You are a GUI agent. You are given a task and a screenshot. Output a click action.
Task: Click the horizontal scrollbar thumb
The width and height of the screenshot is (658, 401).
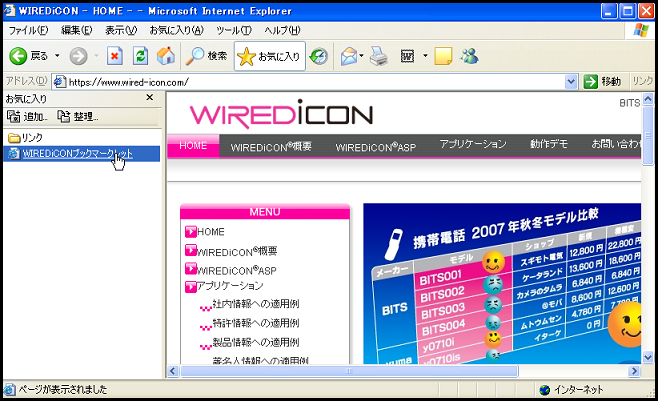[x=349, y=371]
